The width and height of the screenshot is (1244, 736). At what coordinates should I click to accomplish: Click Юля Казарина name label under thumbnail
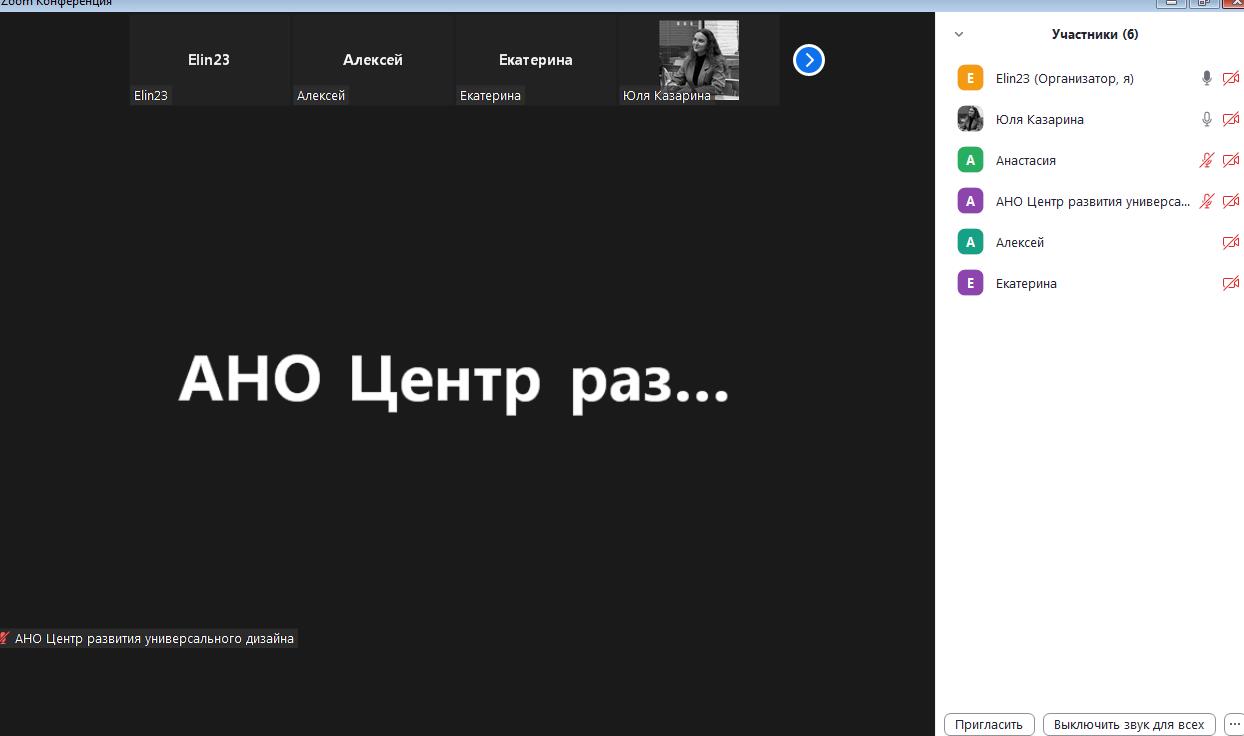pos(666,95)
